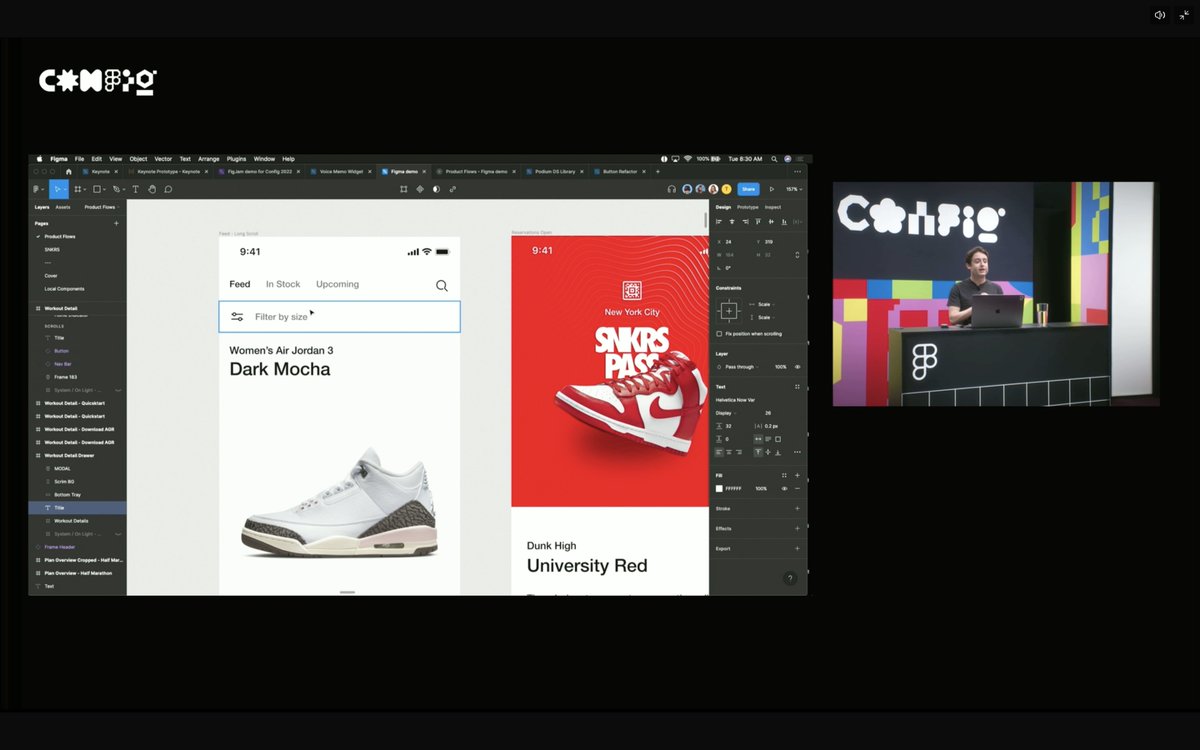
Task: Click the home icon in tab bar
Action: (x=68, y=172)
